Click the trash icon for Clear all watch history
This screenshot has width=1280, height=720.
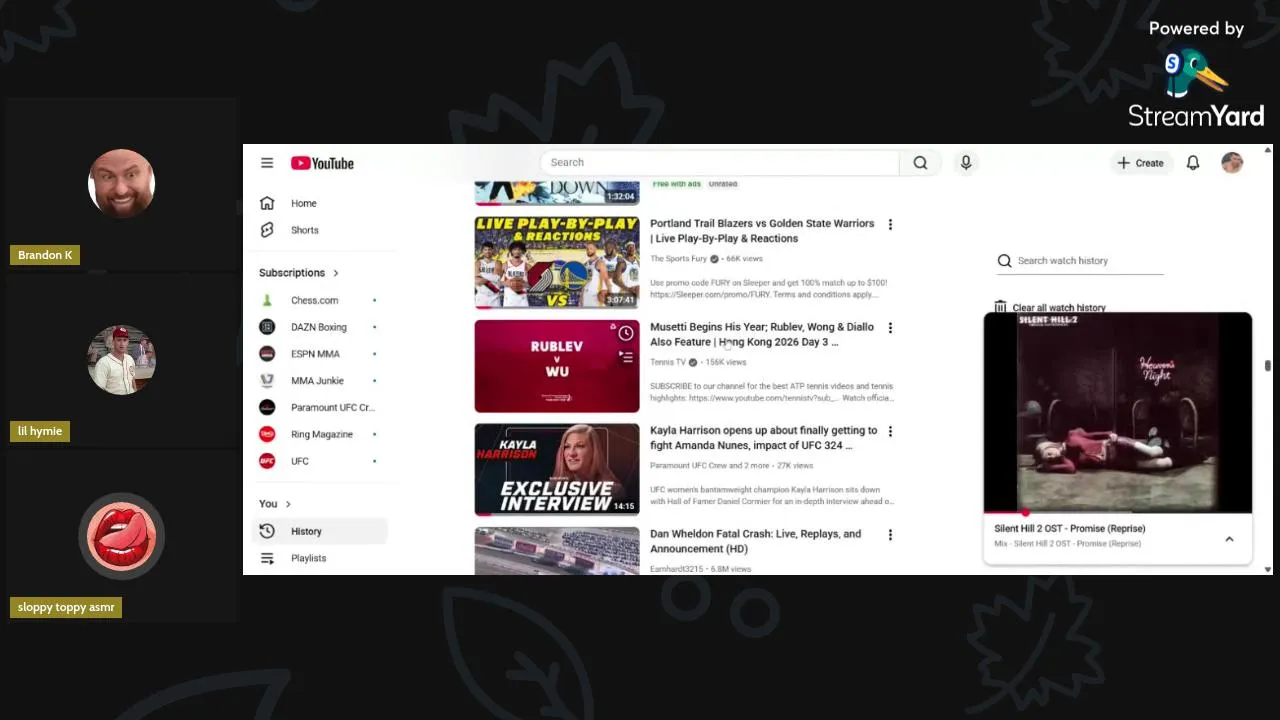(1001, 307)
